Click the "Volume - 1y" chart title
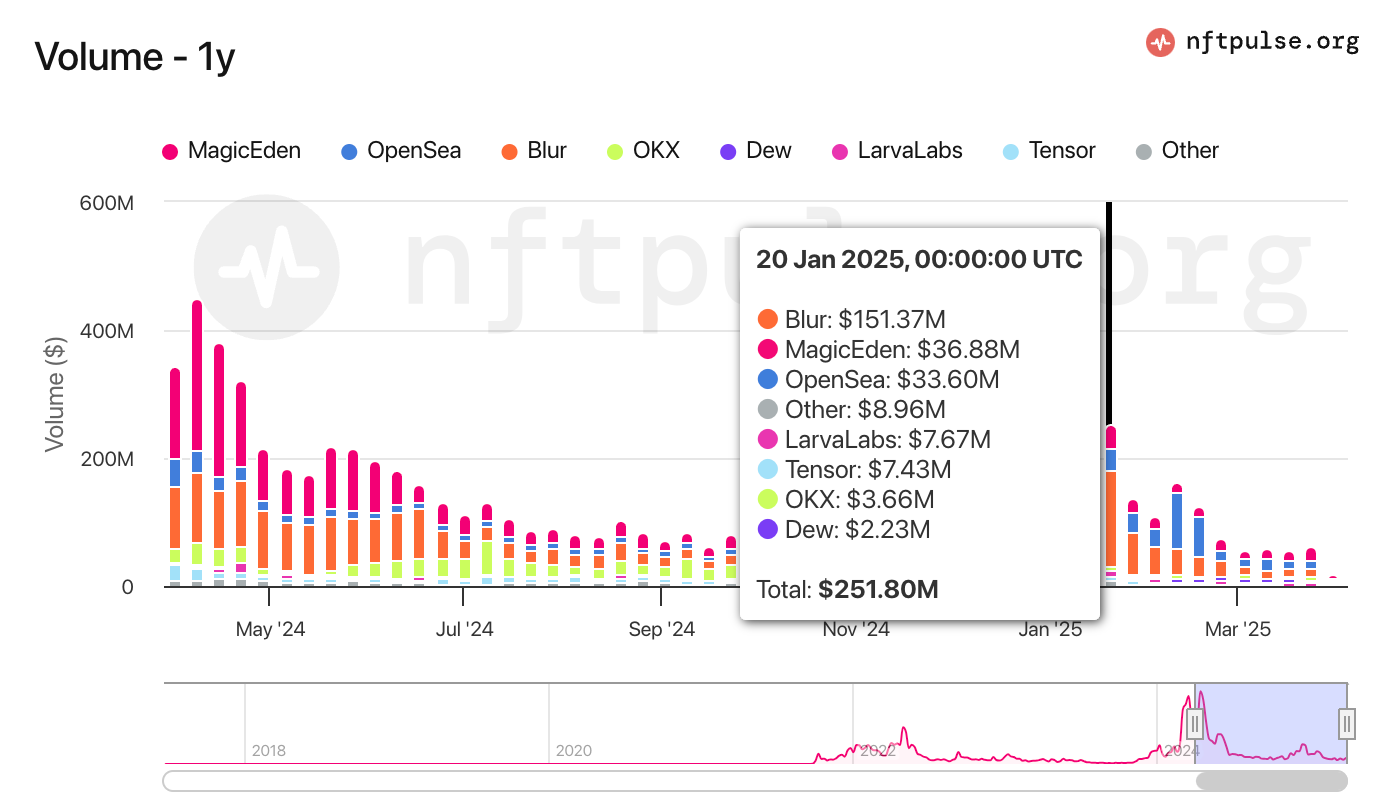The width and height of the screenshot is (1384, 810). click(x=135, y=57)
